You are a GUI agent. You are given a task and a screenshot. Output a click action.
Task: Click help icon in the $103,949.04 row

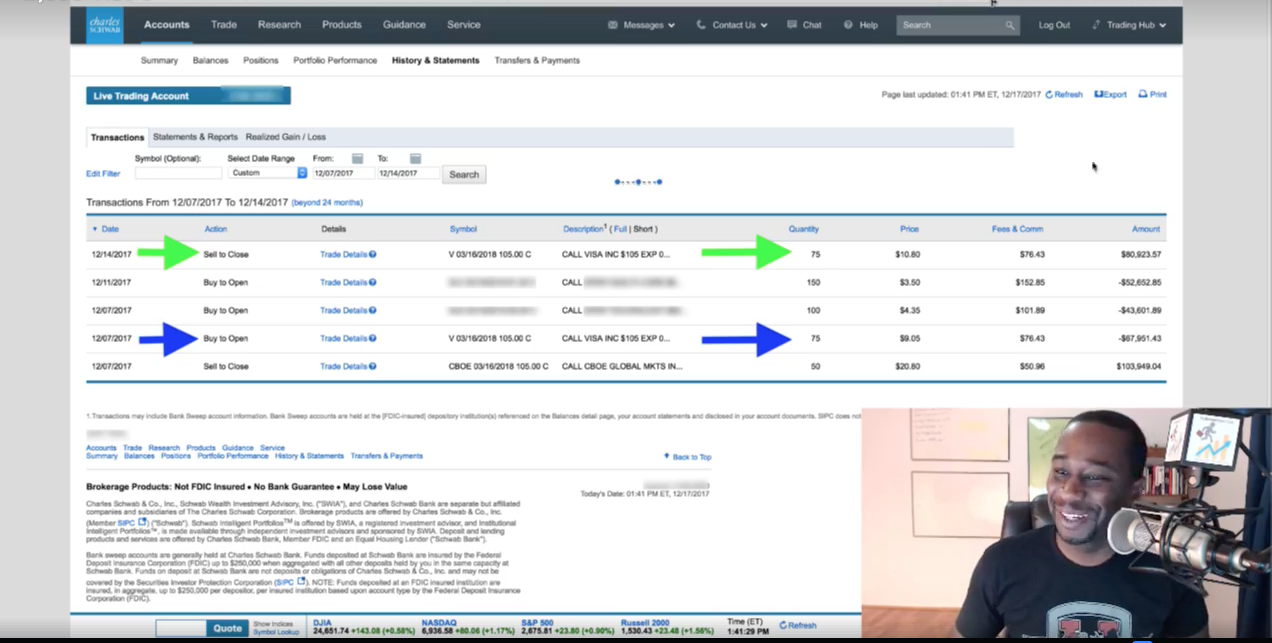[373, 366]
